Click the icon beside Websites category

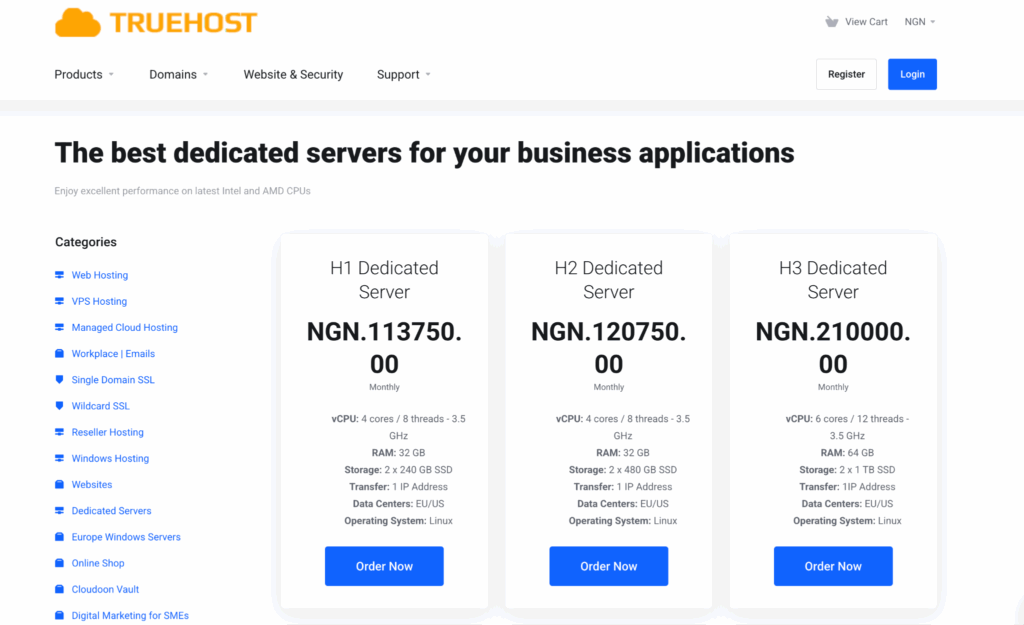pos(59,484)
